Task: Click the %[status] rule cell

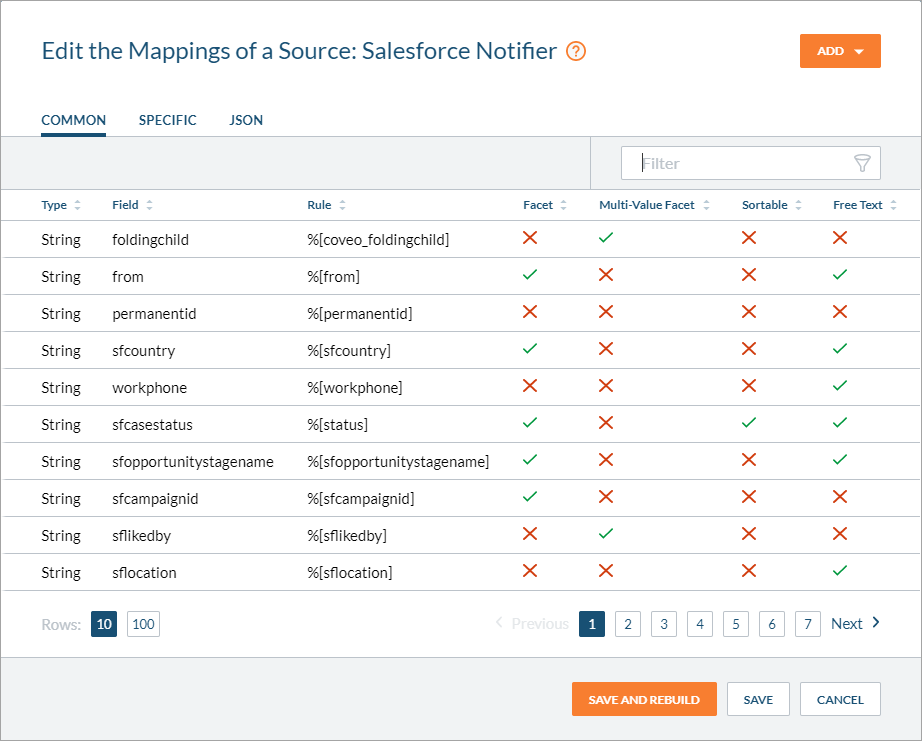Action: coord(338,425)
